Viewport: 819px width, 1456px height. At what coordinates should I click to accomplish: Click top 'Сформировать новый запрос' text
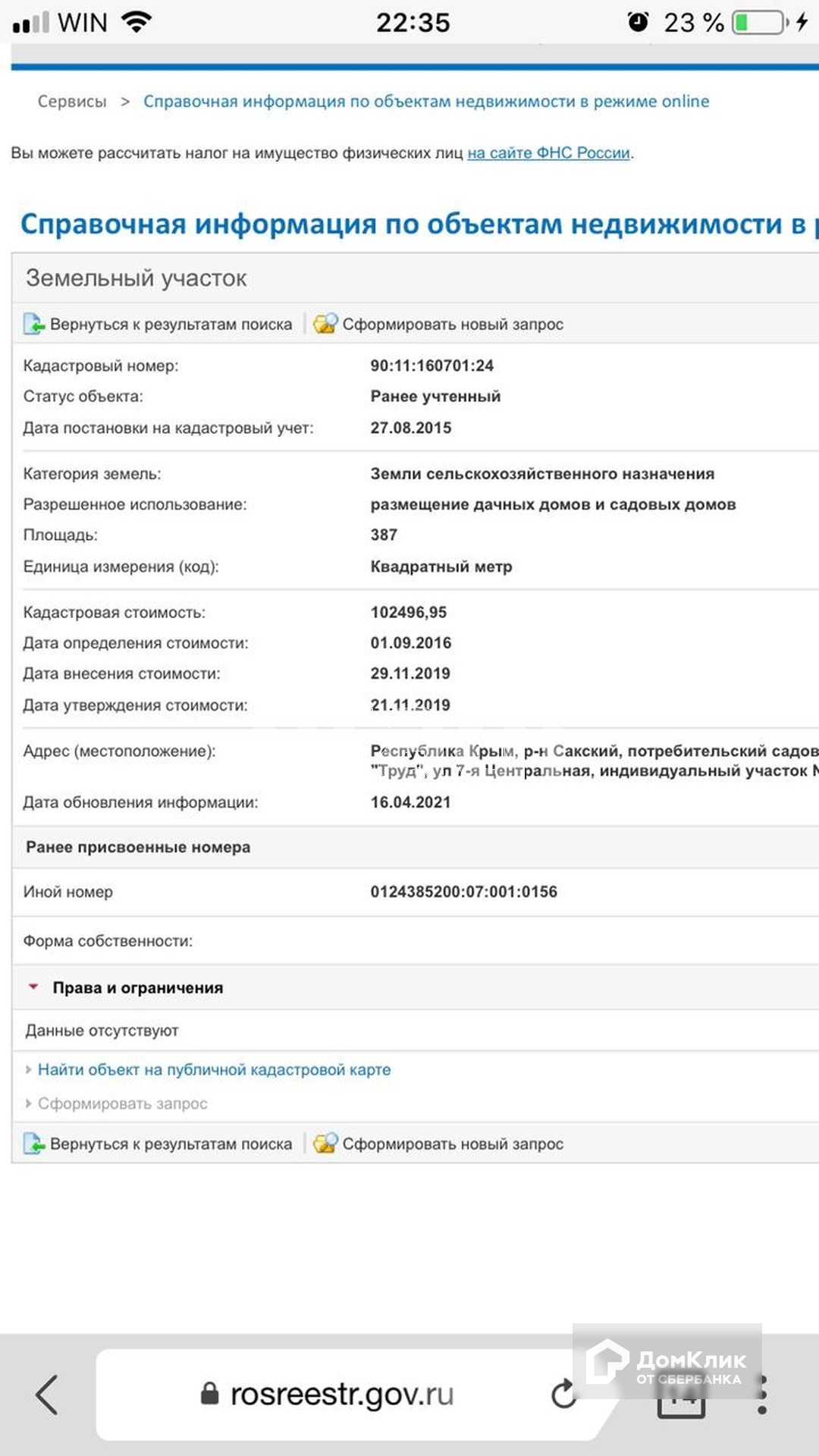point(453,325)
